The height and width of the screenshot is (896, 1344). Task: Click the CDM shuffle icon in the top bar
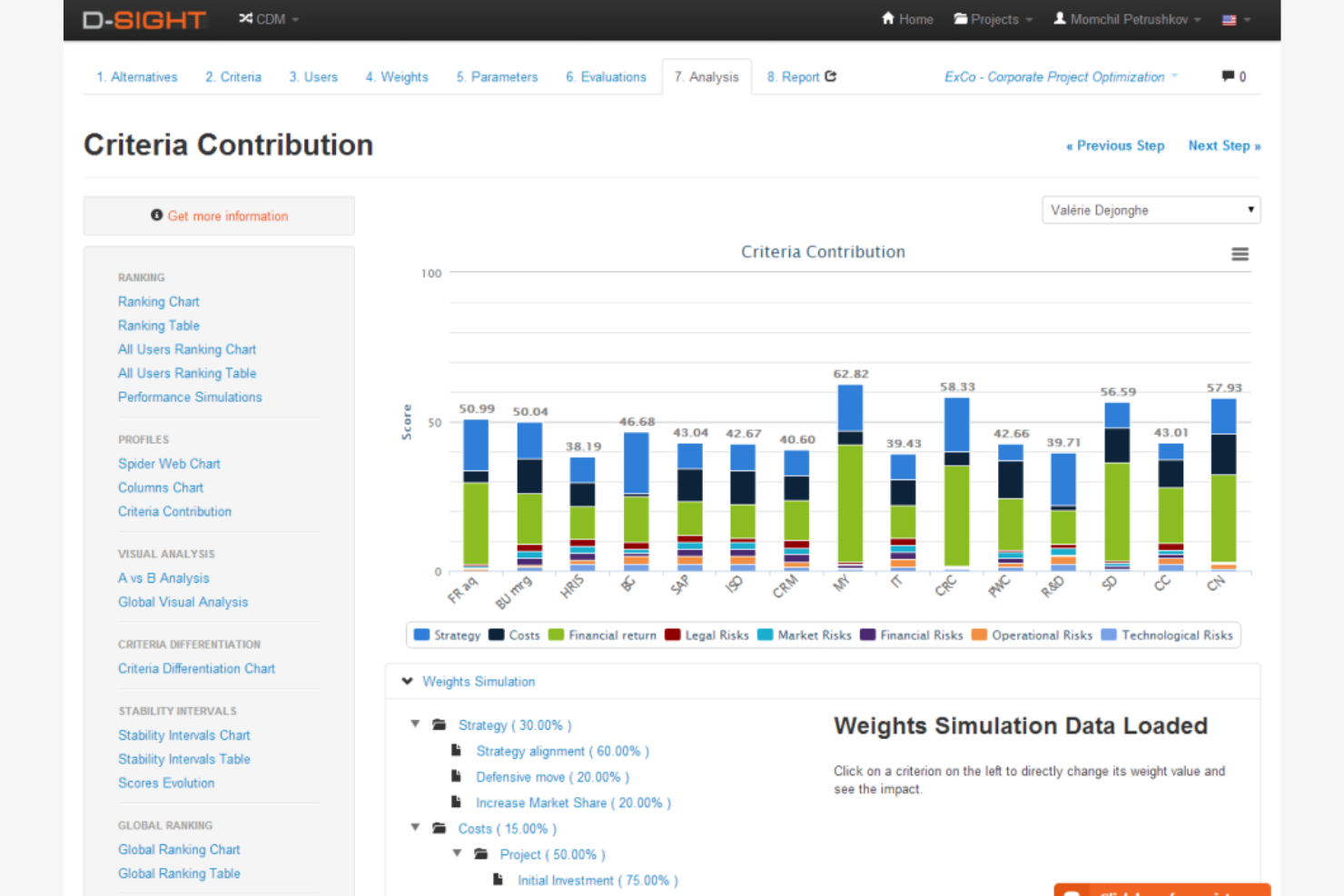point(243,18)
